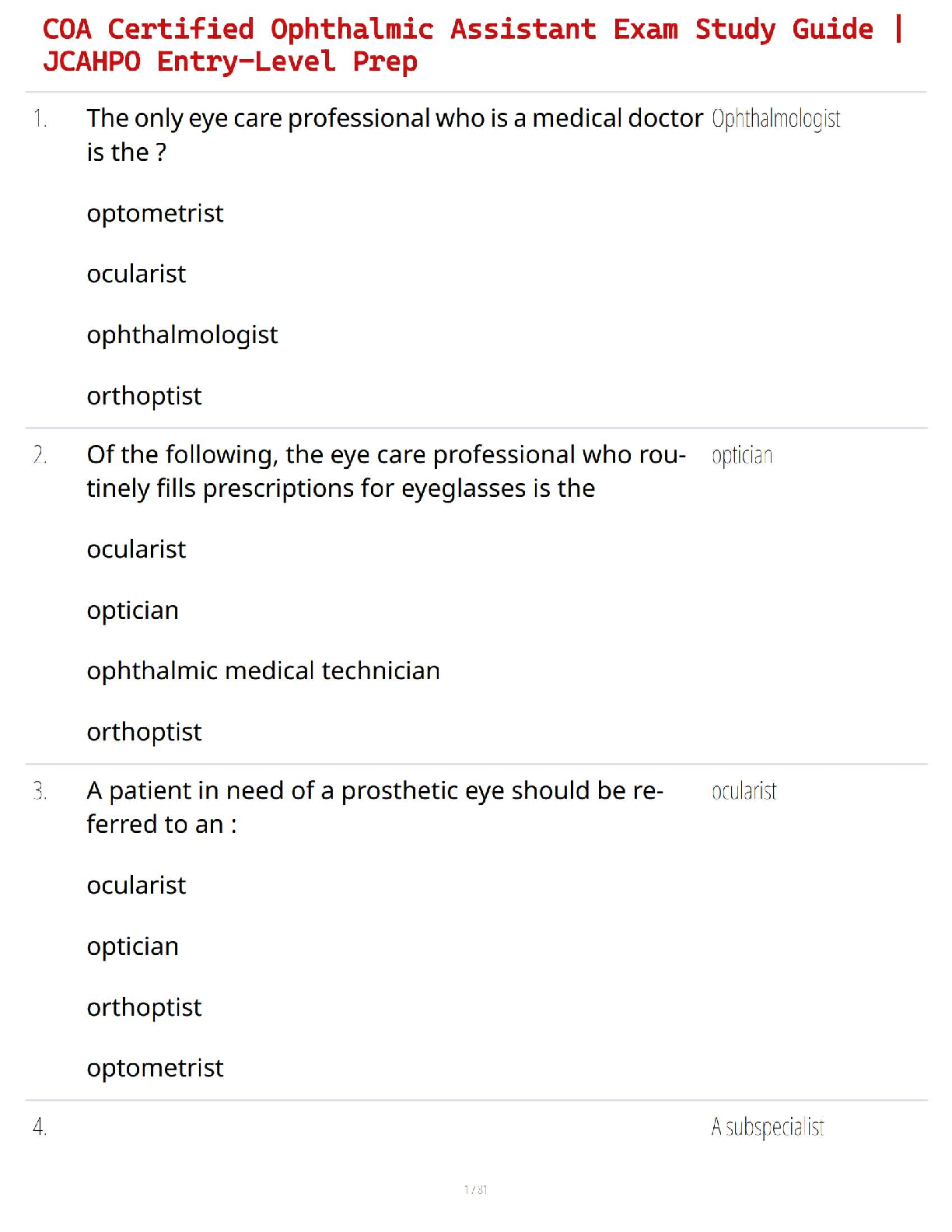Pick "ophthalmologist" option under question 1

(182, 335)
